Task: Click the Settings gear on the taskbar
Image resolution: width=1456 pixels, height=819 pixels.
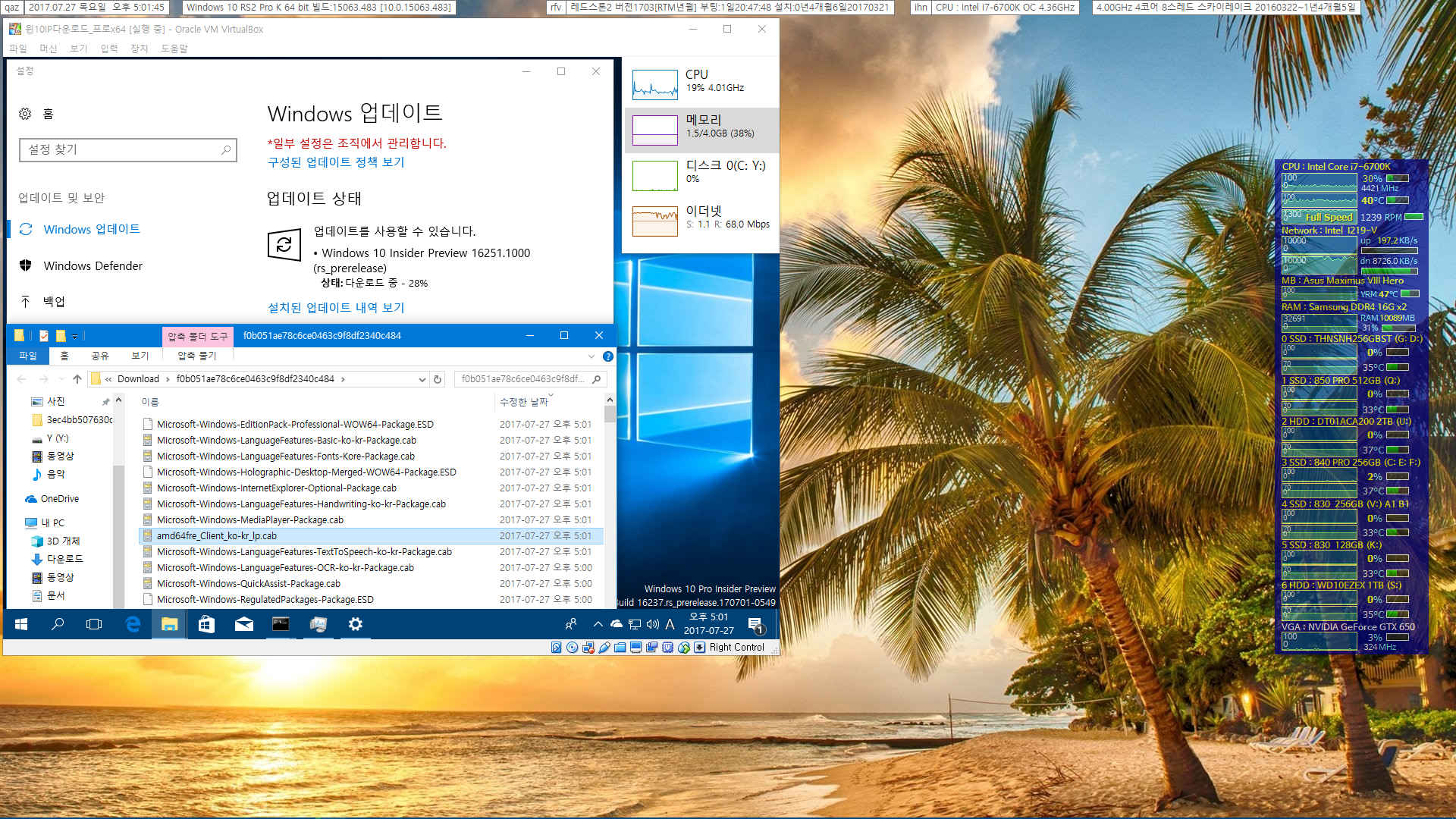Action: pos(355,624)
